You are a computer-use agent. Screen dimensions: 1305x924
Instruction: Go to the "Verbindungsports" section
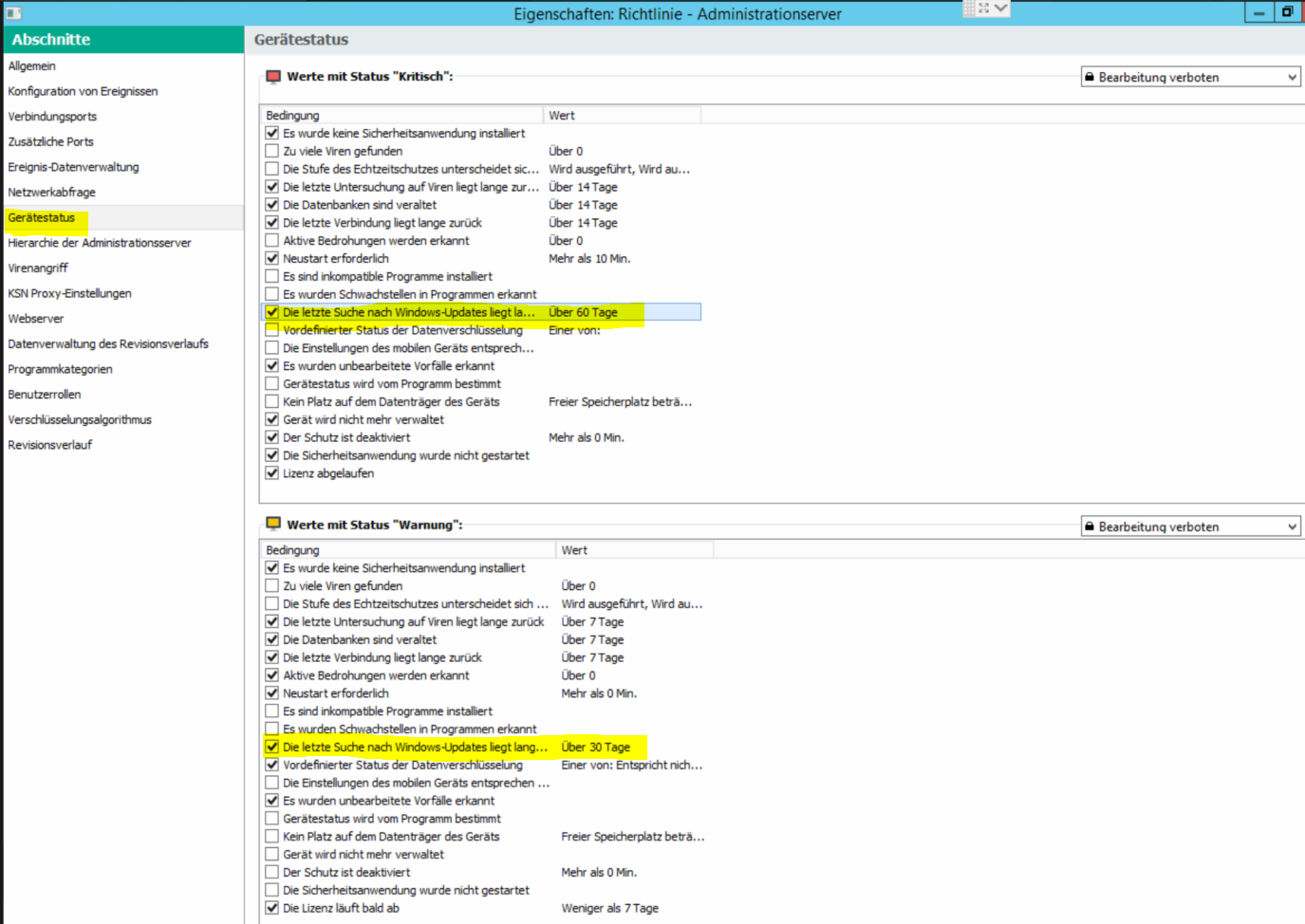[52, 117]
